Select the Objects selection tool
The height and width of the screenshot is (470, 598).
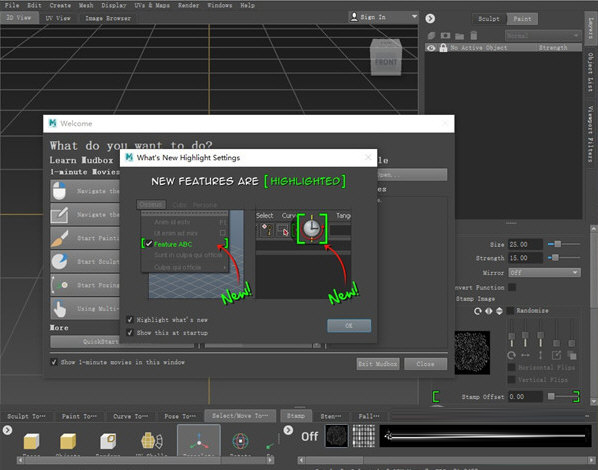[68, 441]
